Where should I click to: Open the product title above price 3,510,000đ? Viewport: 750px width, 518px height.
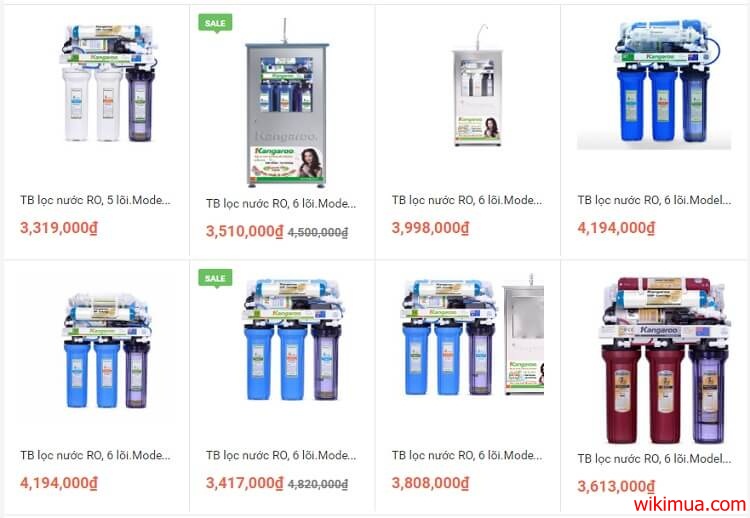tap(281, 204)
